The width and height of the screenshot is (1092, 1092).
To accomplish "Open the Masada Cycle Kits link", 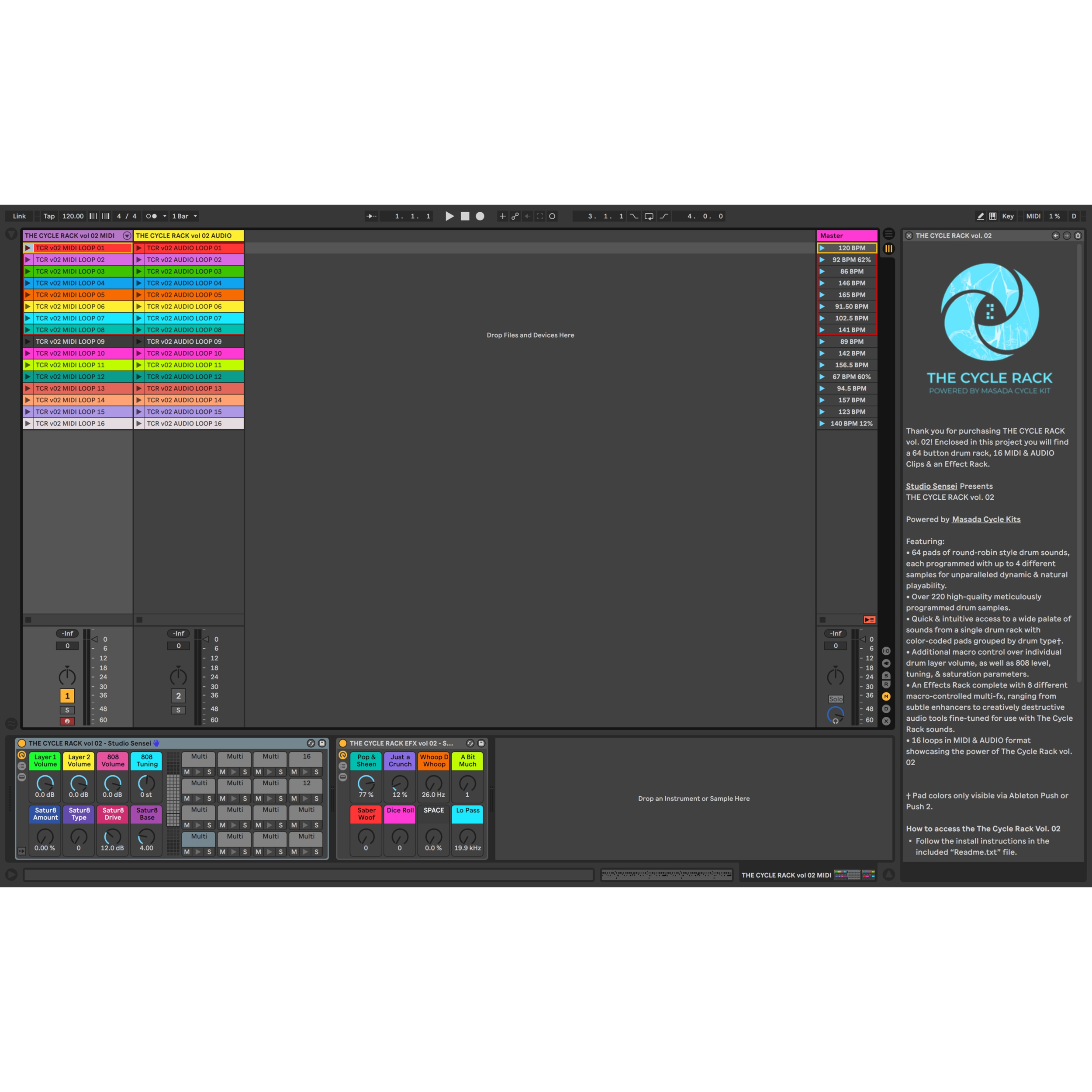I will [986, 519].
